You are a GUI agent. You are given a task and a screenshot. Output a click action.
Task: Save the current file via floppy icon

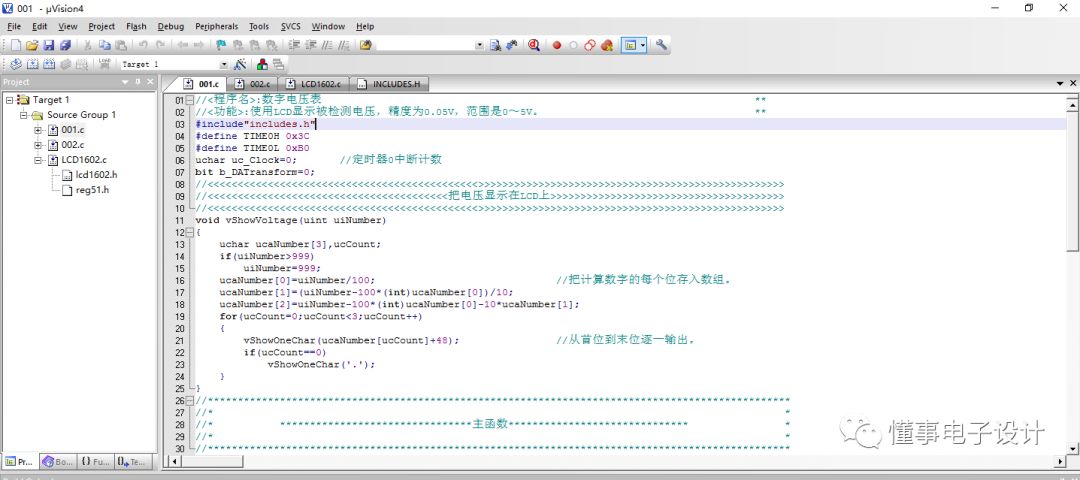pyautogui.click(x=48, y=45)
